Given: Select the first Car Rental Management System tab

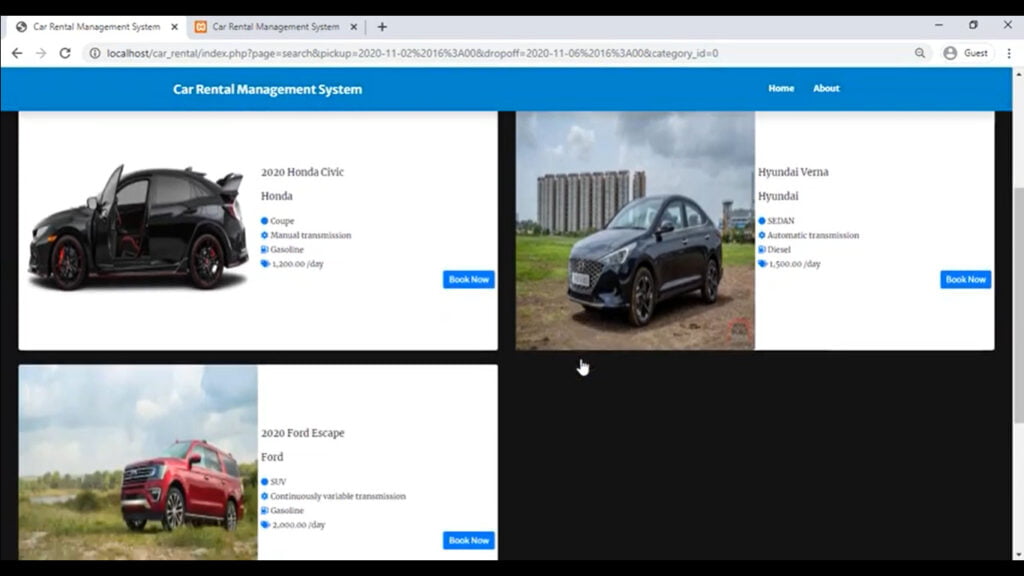Looking at the screenshot, I should (x=96, y=27).
